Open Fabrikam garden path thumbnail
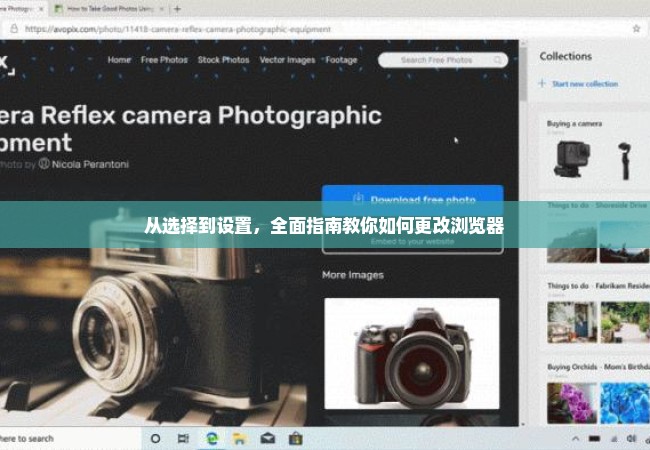Image resolution: width=650 pixels, height=450 pixels. (625, 322)
